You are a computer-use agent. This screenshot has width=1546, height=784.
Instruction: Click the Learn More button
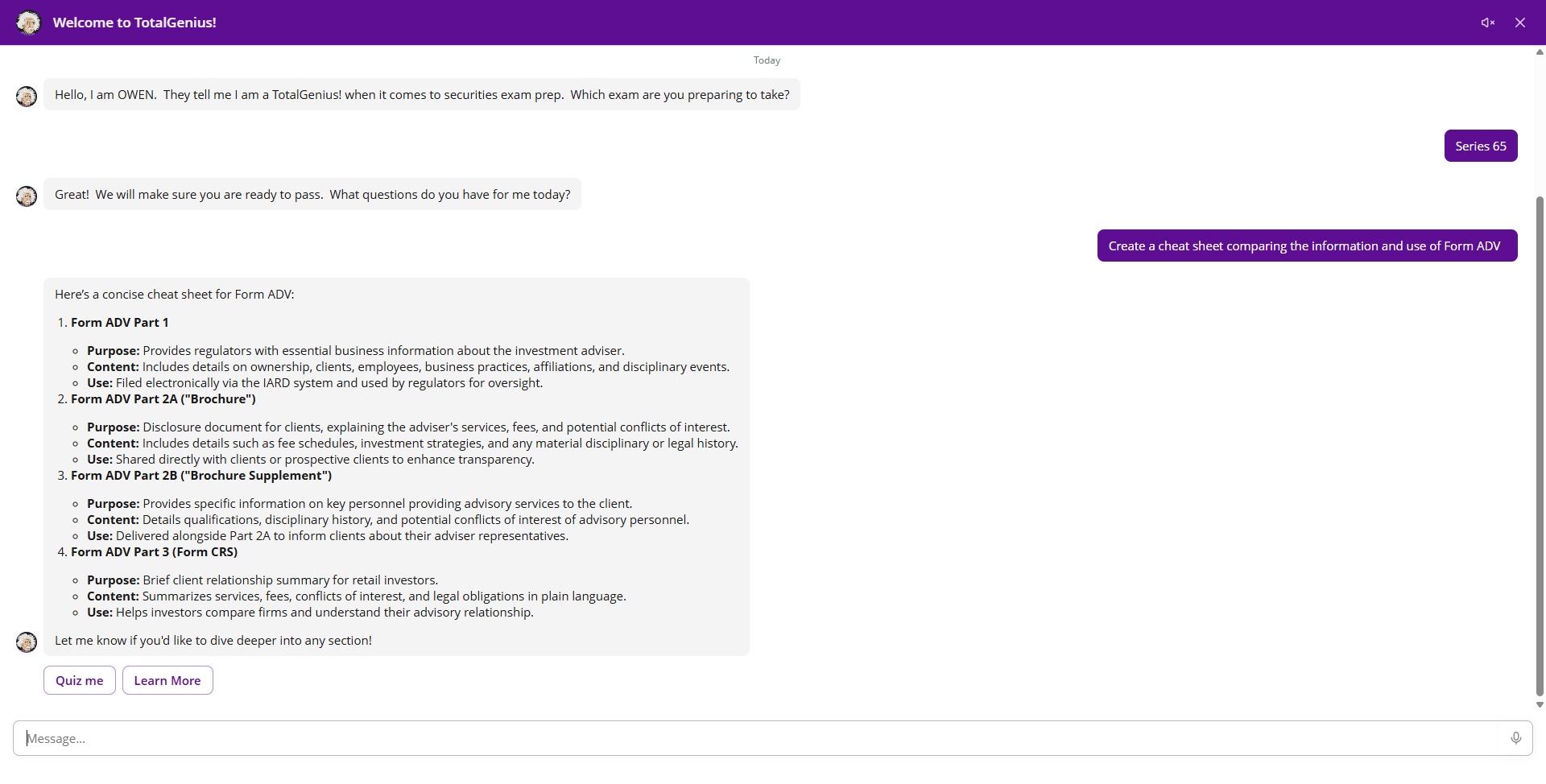[167, 680]
